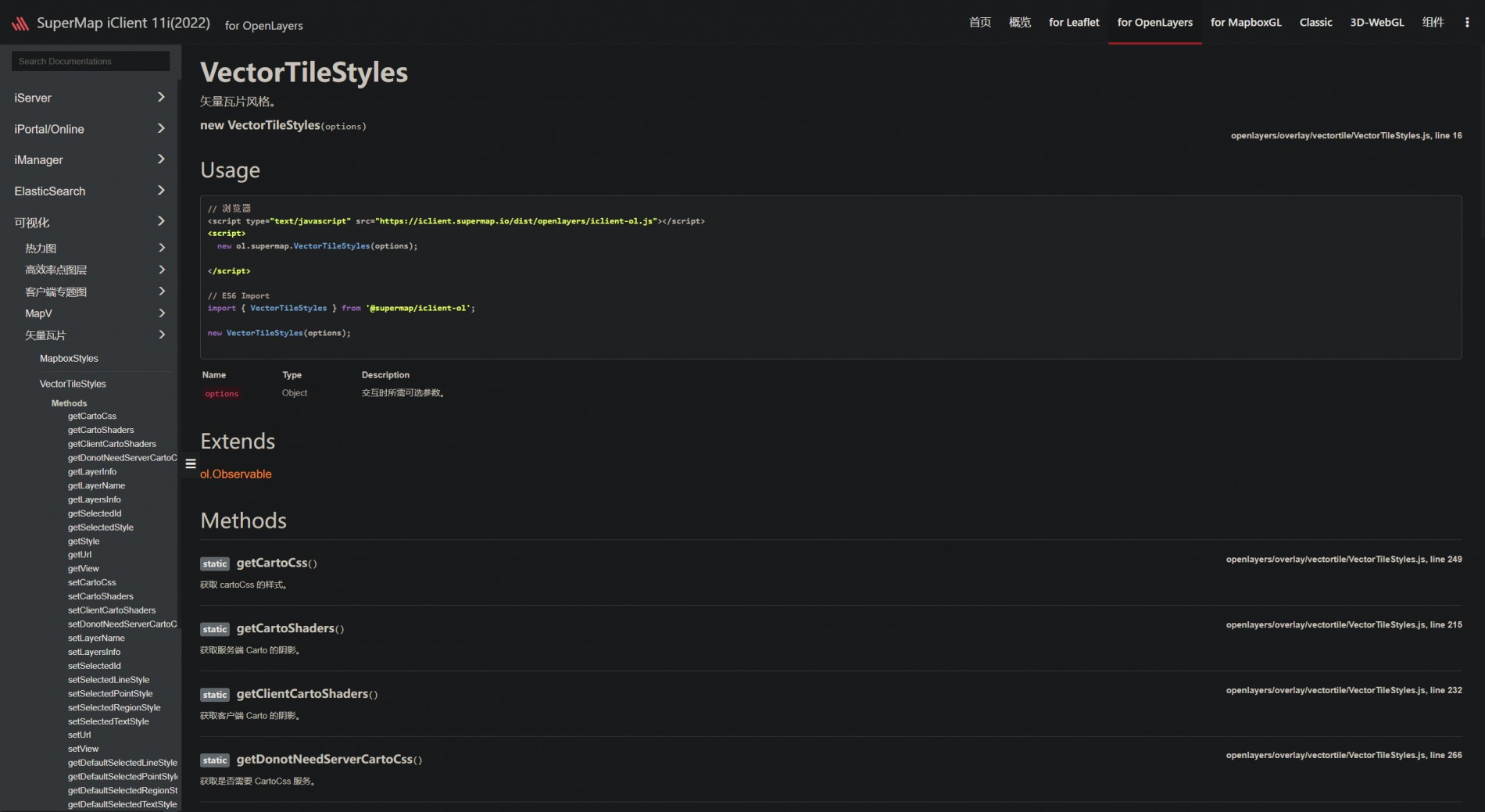Screen dimensions: 1485x812
Task: Expand the 热力图 submenu chevron
Action: coord(162,248)
